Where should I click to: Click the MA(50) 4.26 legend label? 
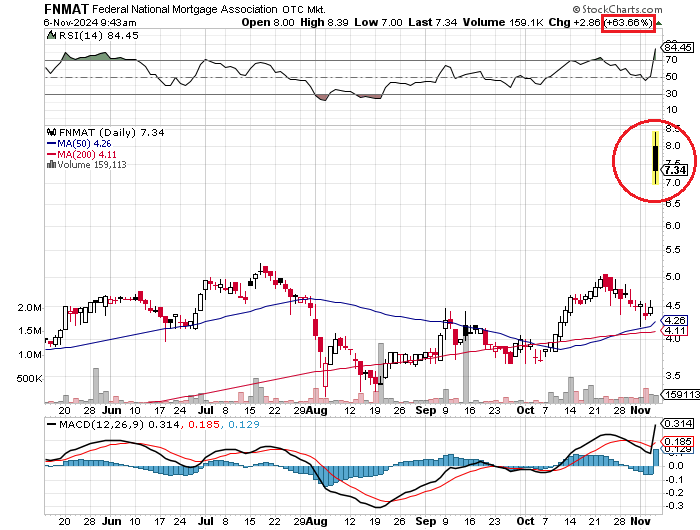(x=84, y=144)
